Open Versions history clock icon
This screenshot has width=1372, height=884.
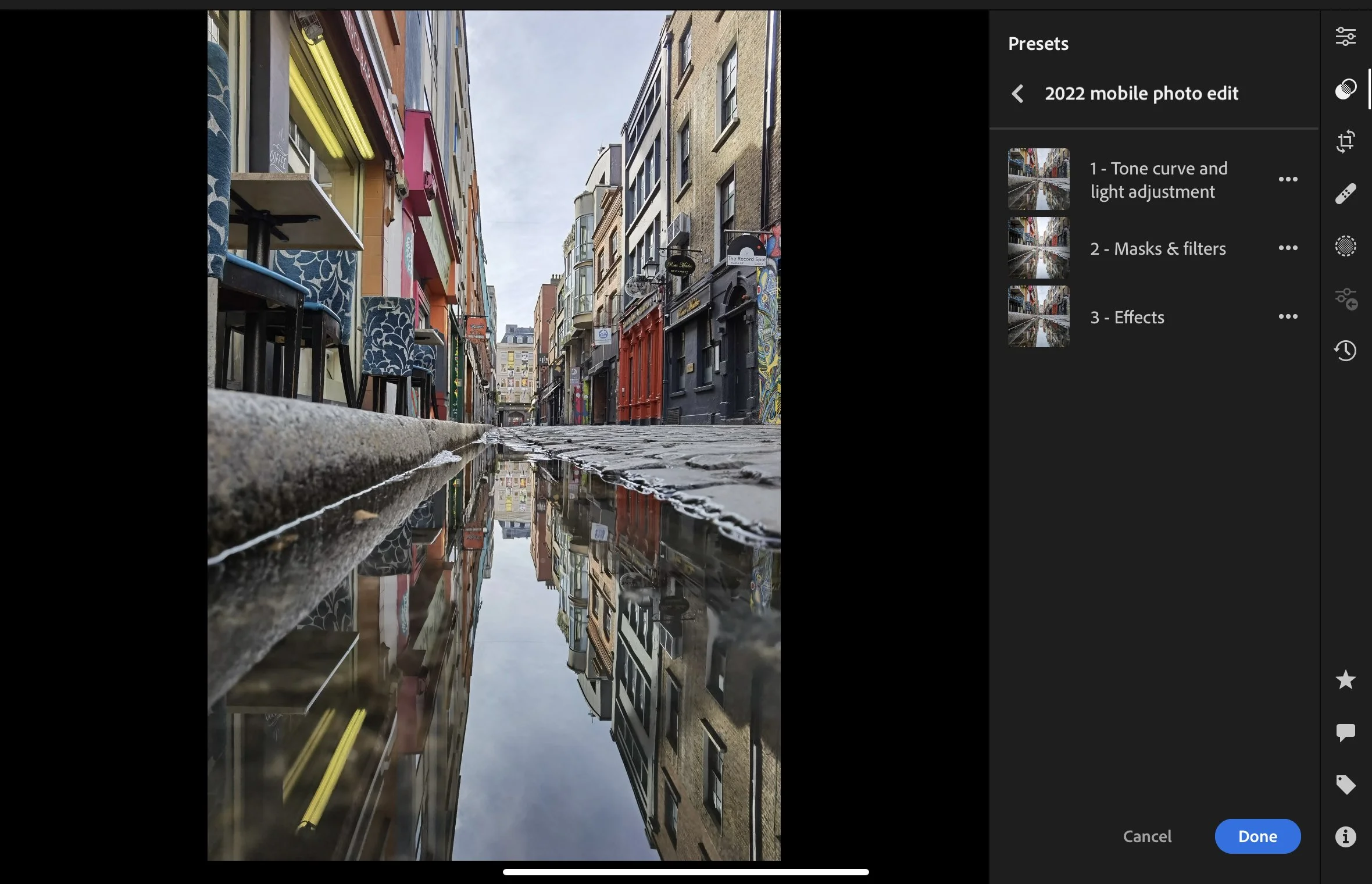pyautogui.click(x=1345, y=351)
